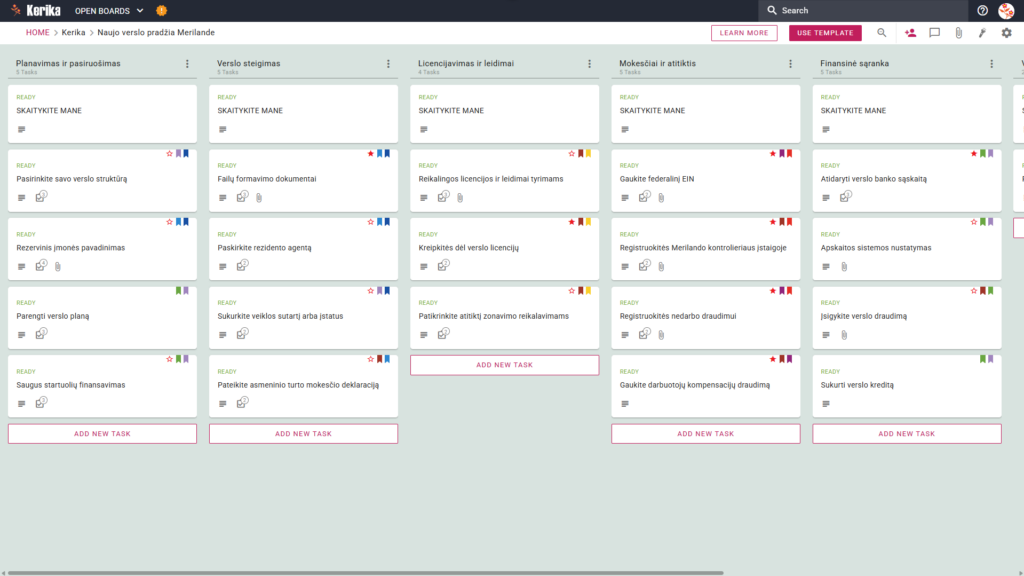
Task: Open Mokesčiai ir atitiktis column menu
Action: [791, 64]
